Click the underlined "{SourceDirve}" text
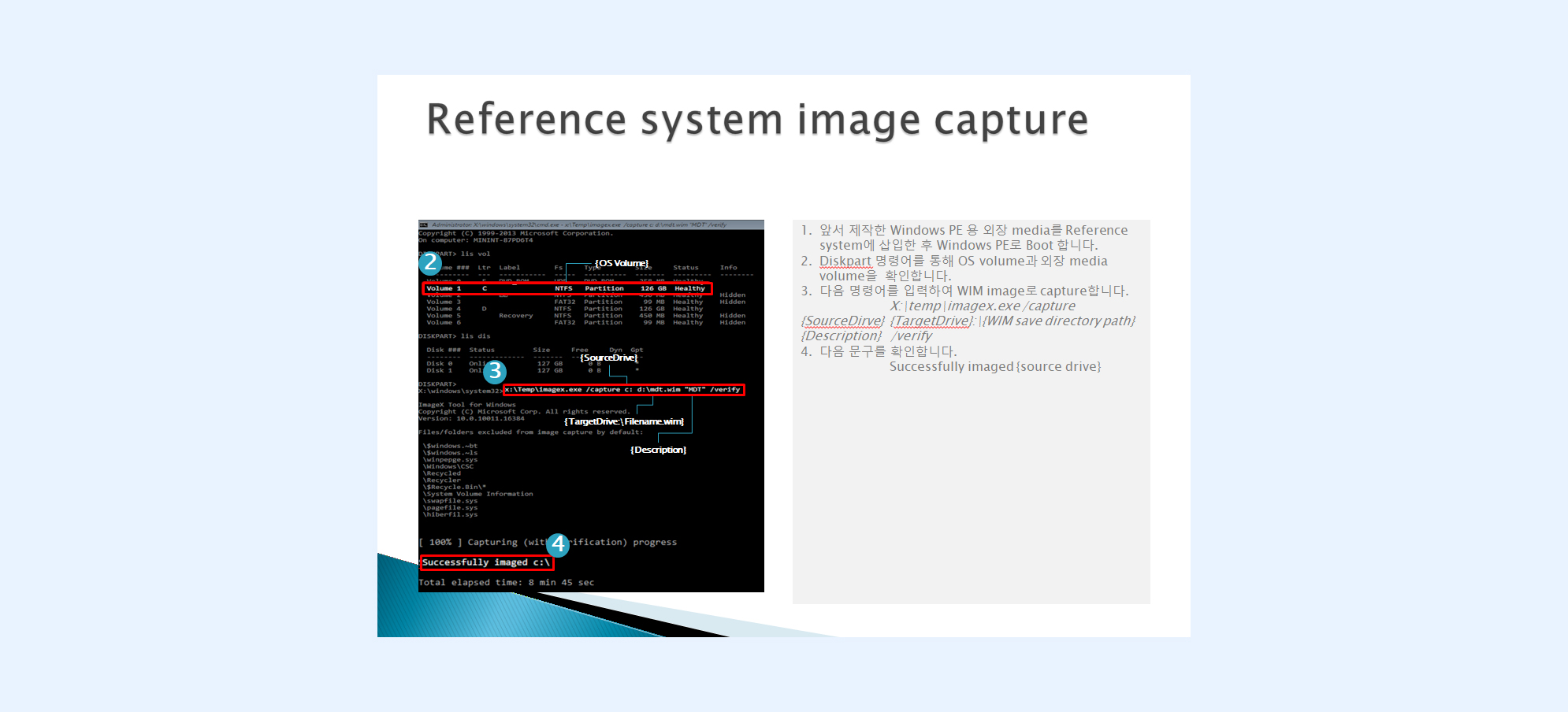1568x712 pixels. [x=842, y=321]
